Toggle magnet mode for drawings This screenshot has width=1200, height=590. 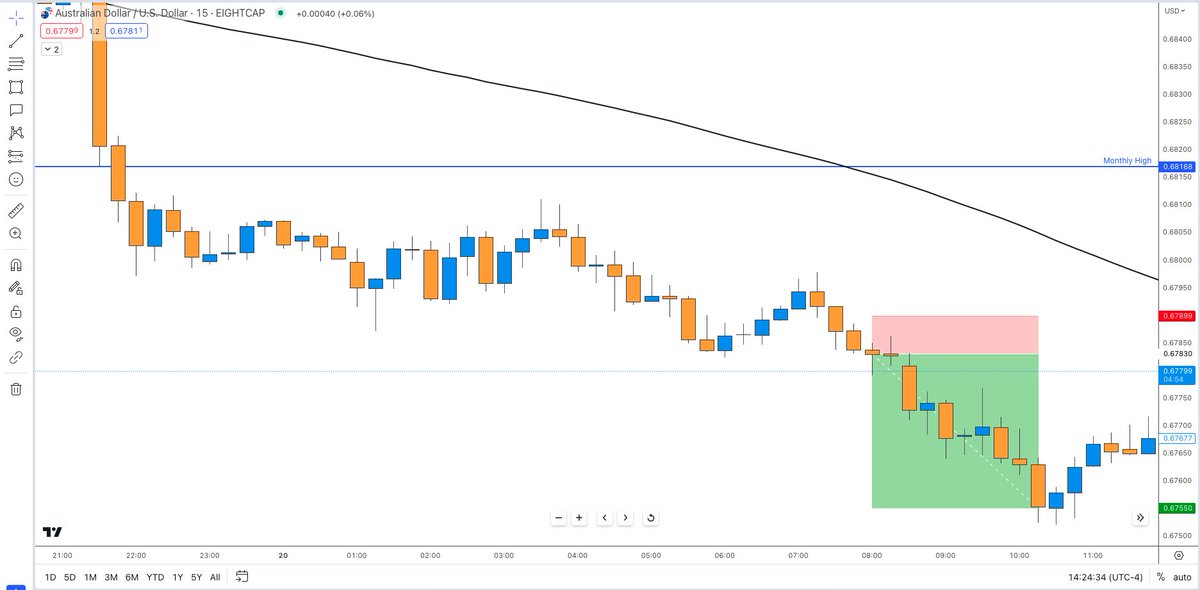(15, 265)
